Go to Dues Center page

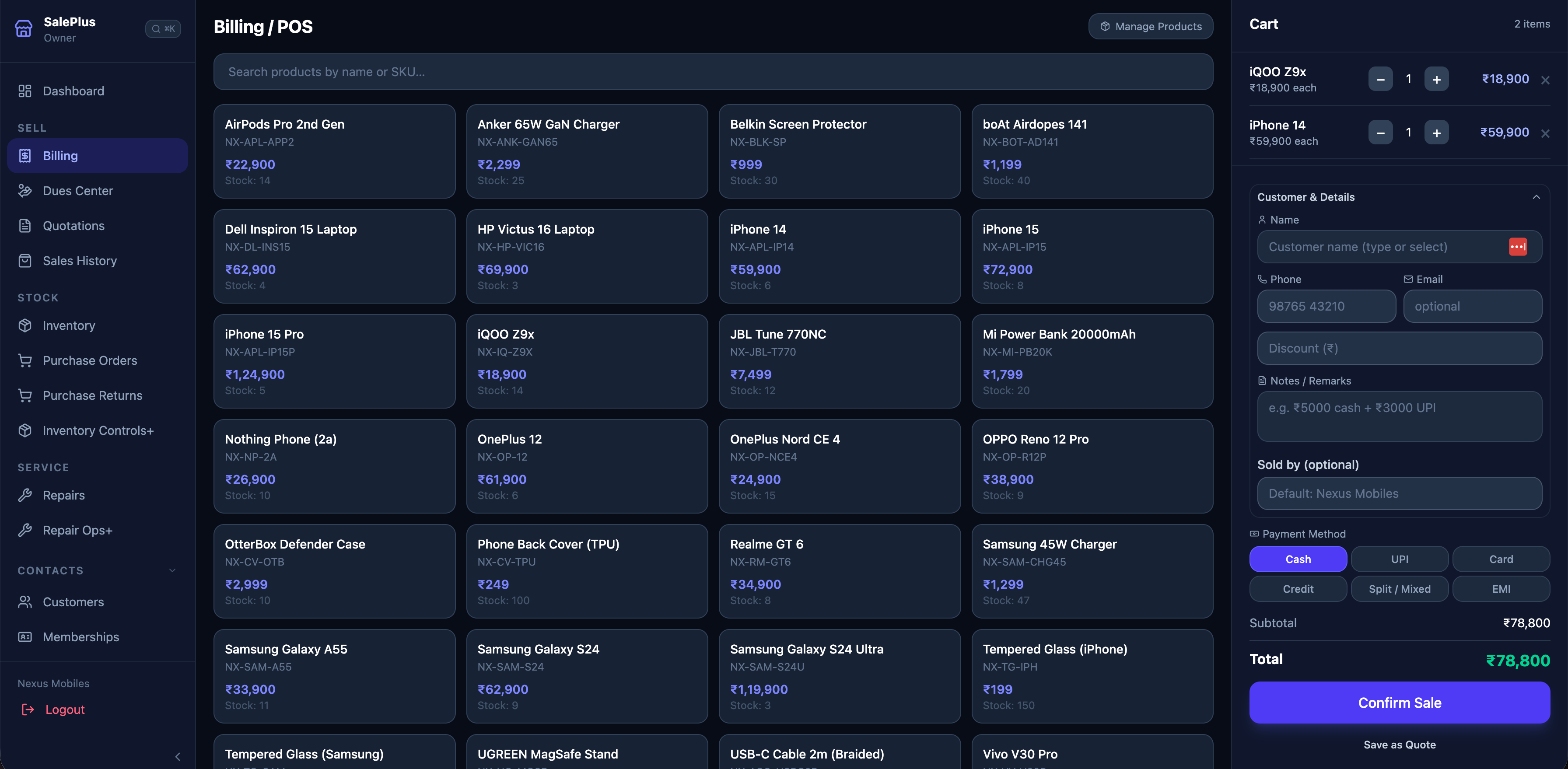[77, 191]
